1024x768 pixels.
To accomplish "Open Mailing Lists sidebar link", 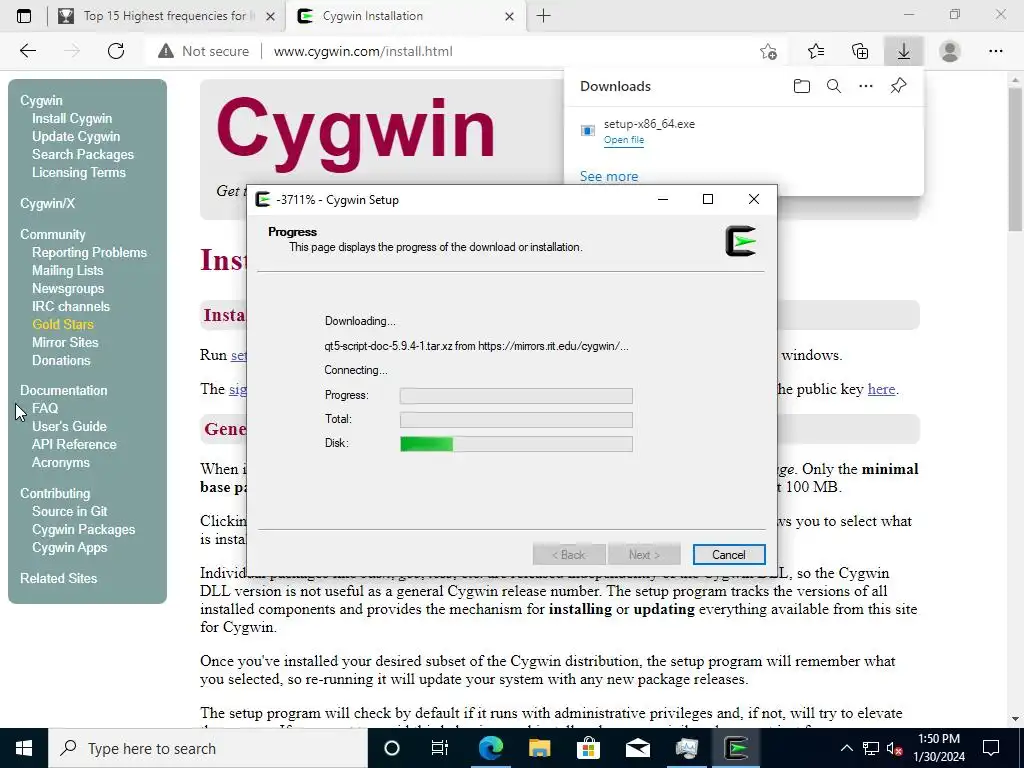I will [67, 270].
